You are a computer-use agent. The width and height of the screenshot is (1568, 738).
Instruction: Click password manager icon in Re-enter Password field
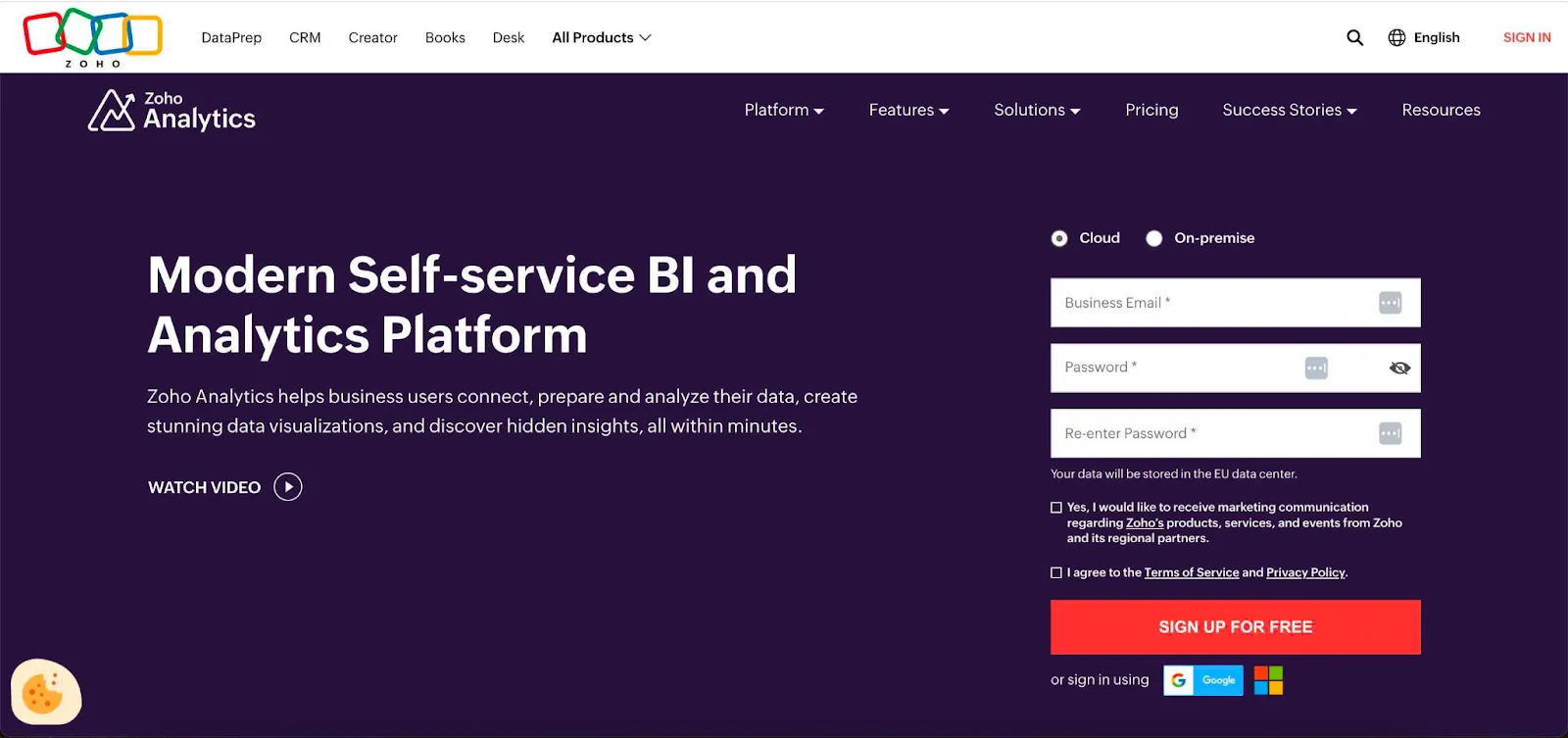[1390, 433]
